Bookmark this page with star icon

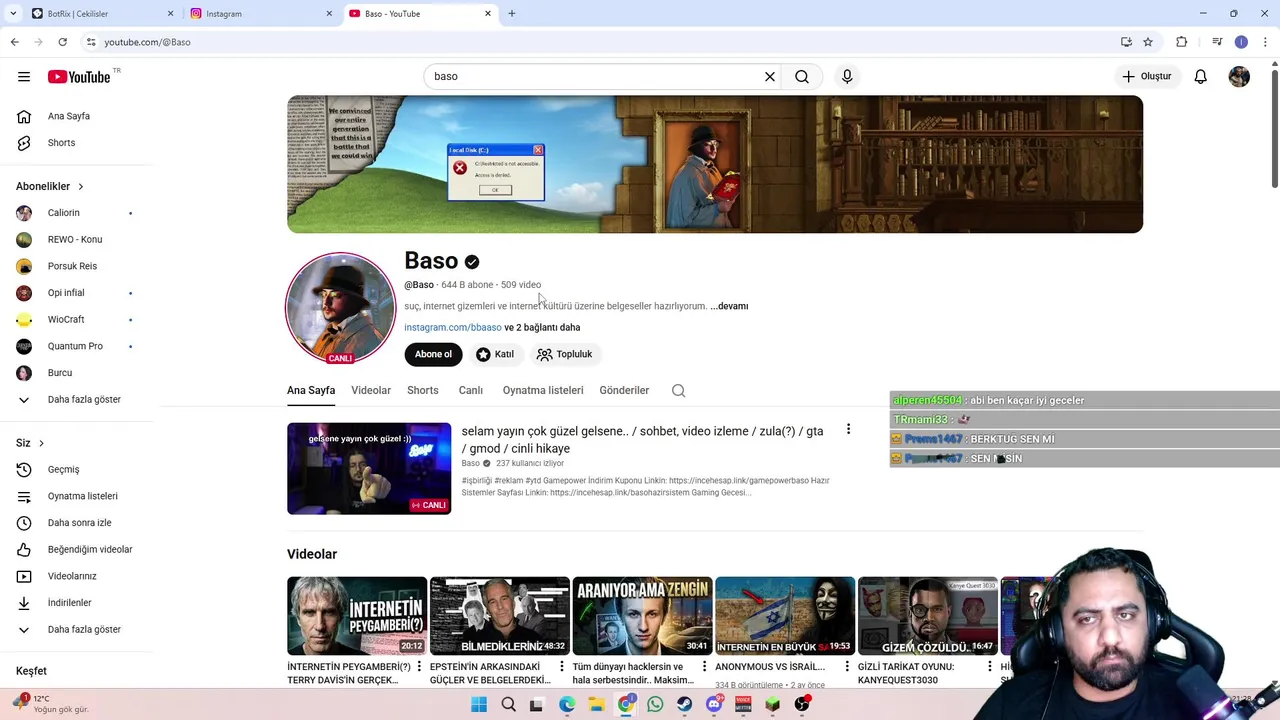(1148, 42)
